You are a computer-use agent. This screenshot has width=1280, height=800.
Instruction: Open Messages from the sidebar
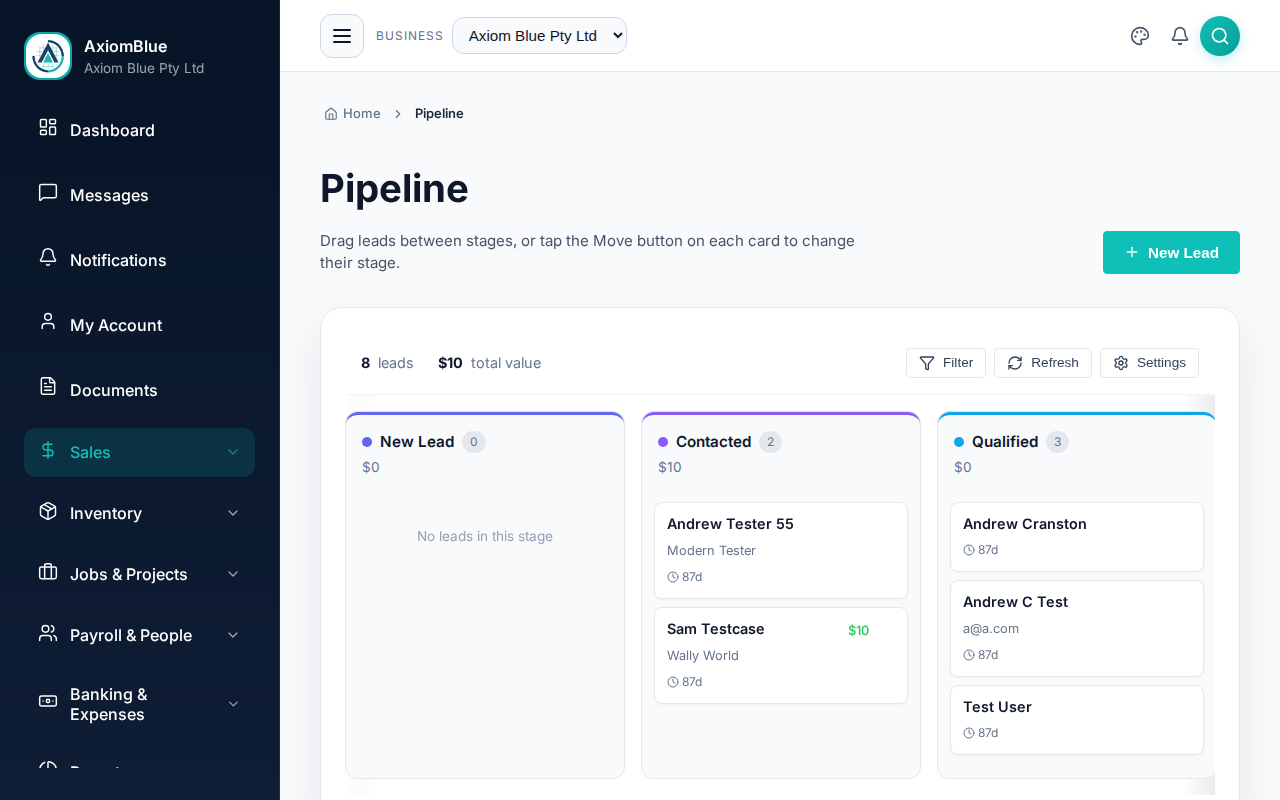pos(139,195)
